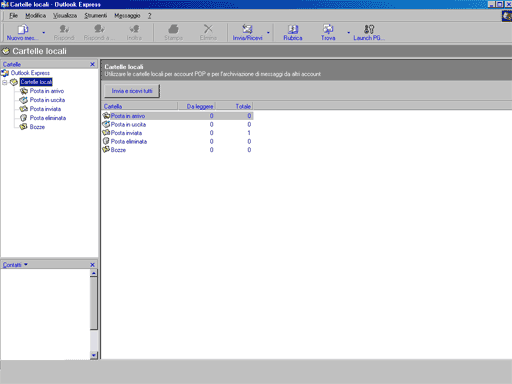Click the Contatti scrollbar thumb
The image size is (512, 384).
pyautogui.click(x=94, y=303)
